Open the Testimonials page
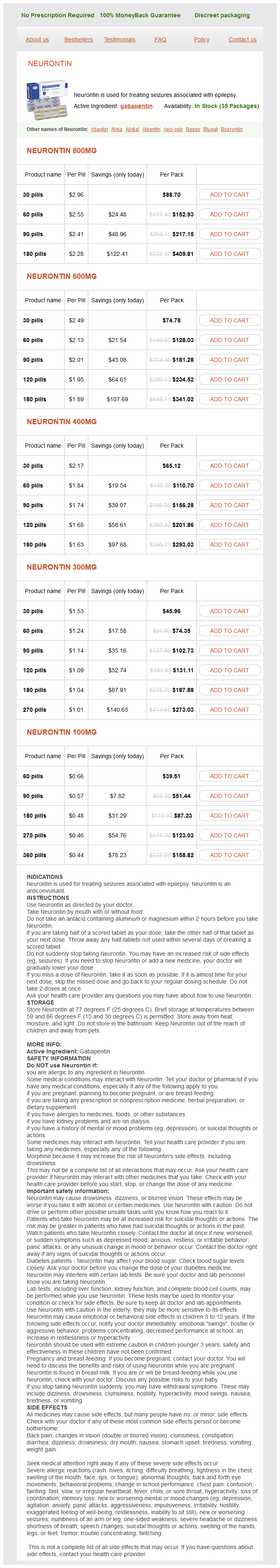The image size is (280, 1568). pos(119,39)
